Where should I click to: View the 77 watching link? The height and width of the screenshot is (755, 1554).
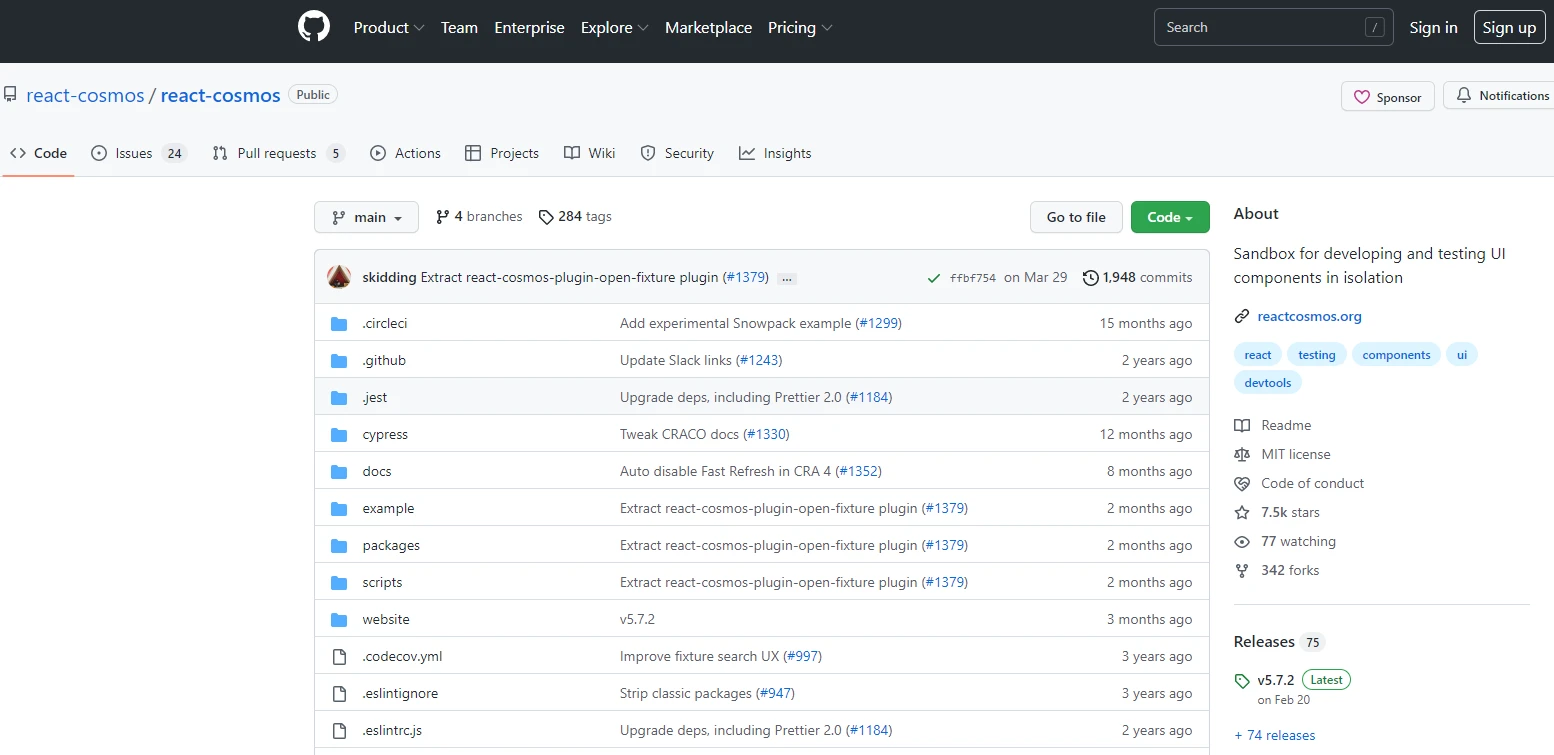click(1285, 542)
